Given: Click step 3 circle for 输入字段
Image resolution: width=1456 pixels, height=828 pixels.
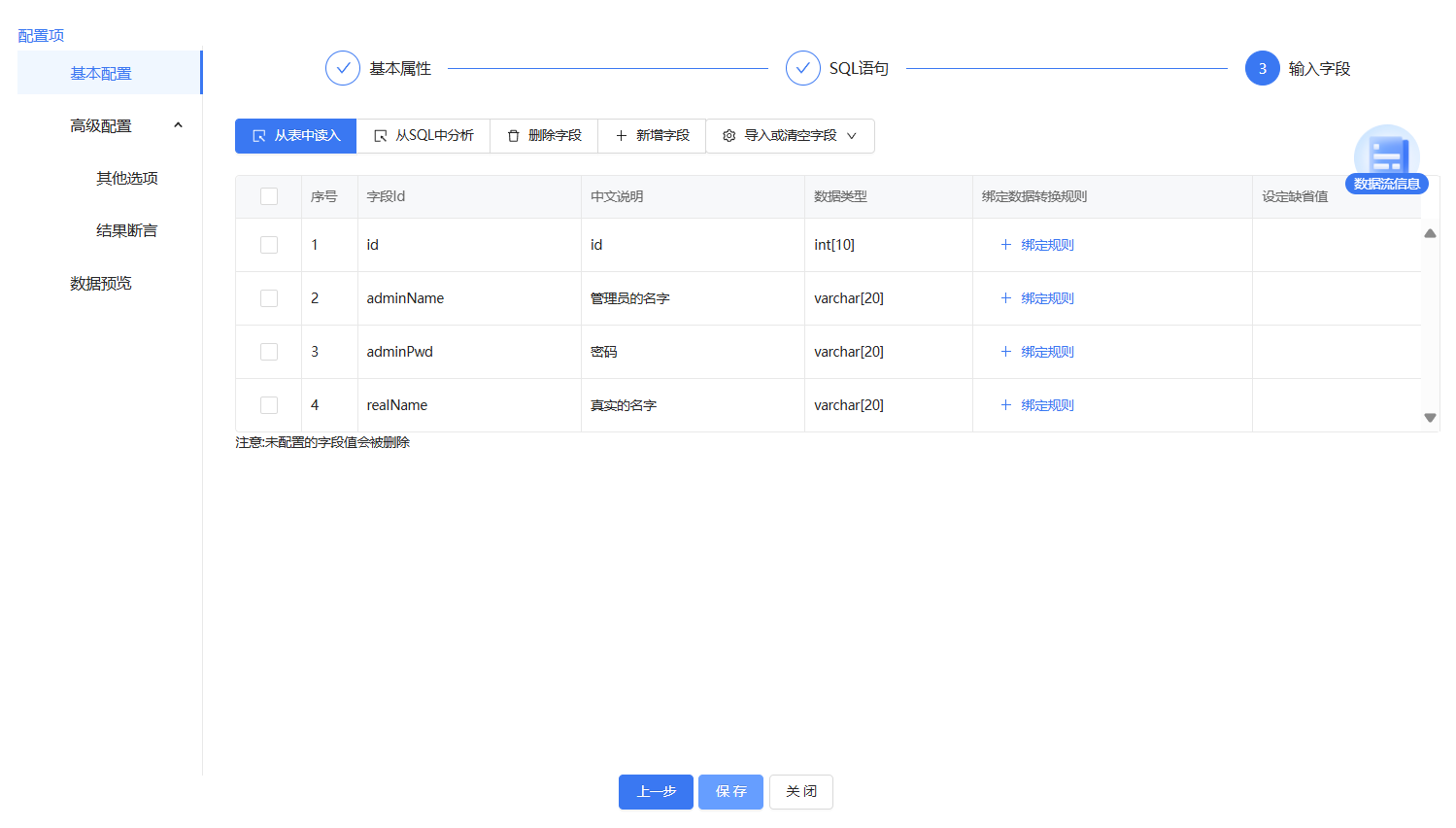Looking at the screenshot, I should (1263, 68).
